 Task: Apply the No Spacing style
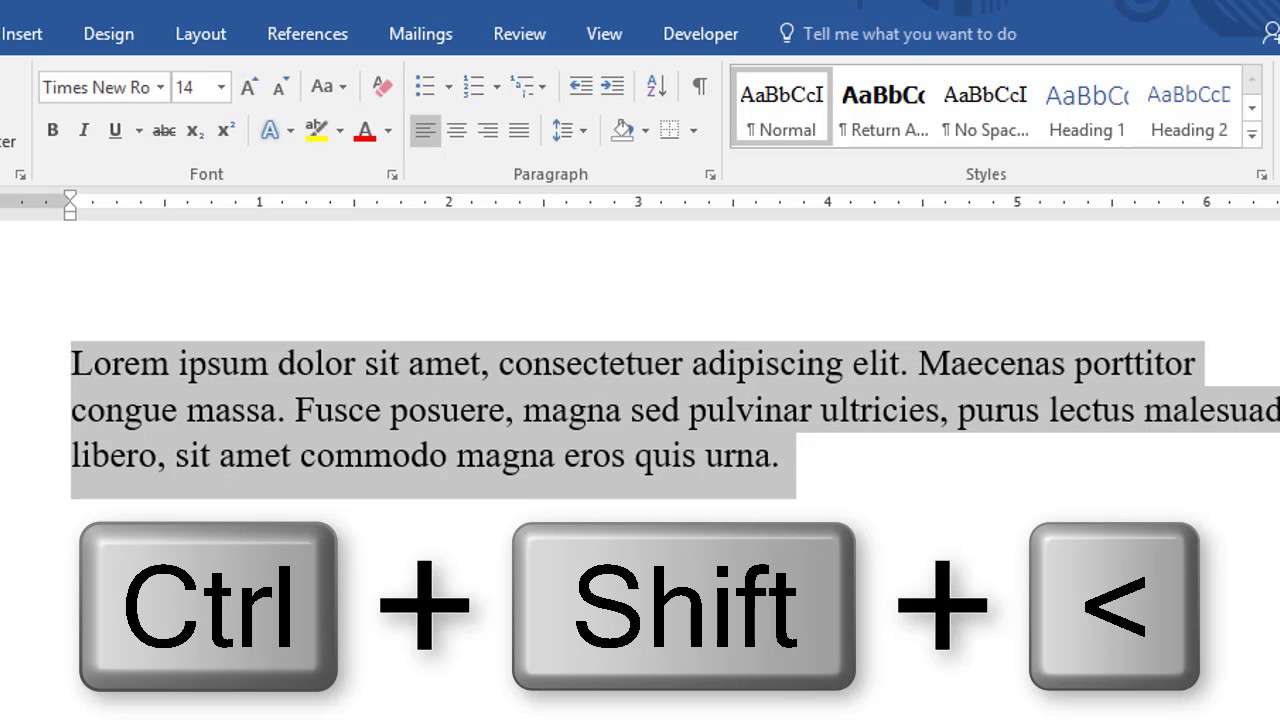985,108
